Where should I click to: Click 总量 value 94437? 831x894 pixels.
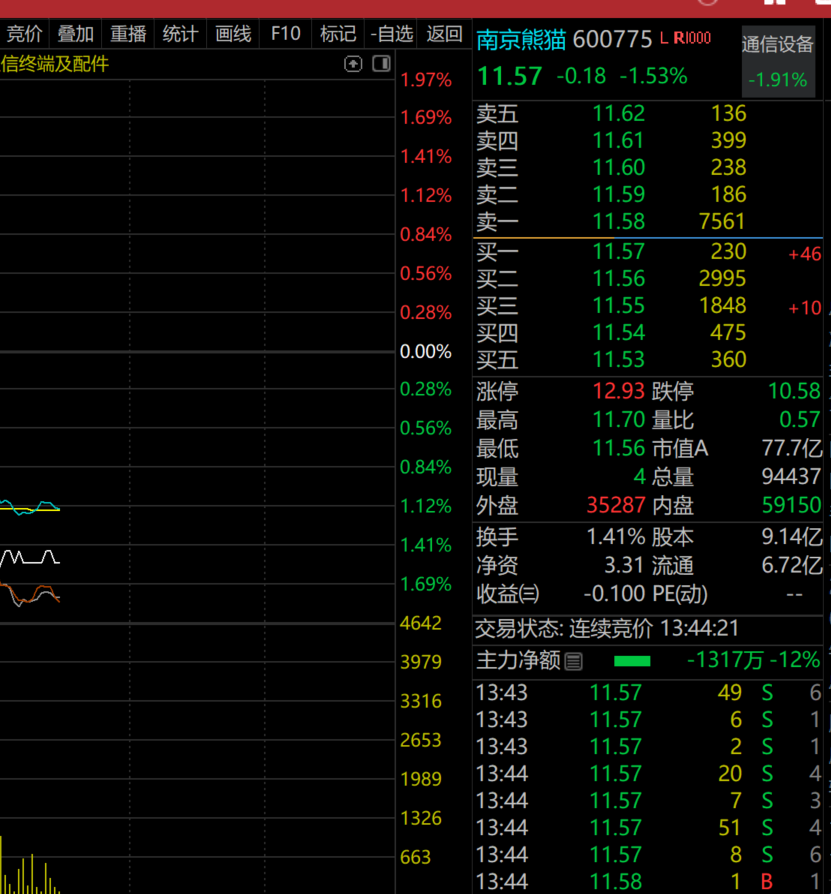click(791, 477)
